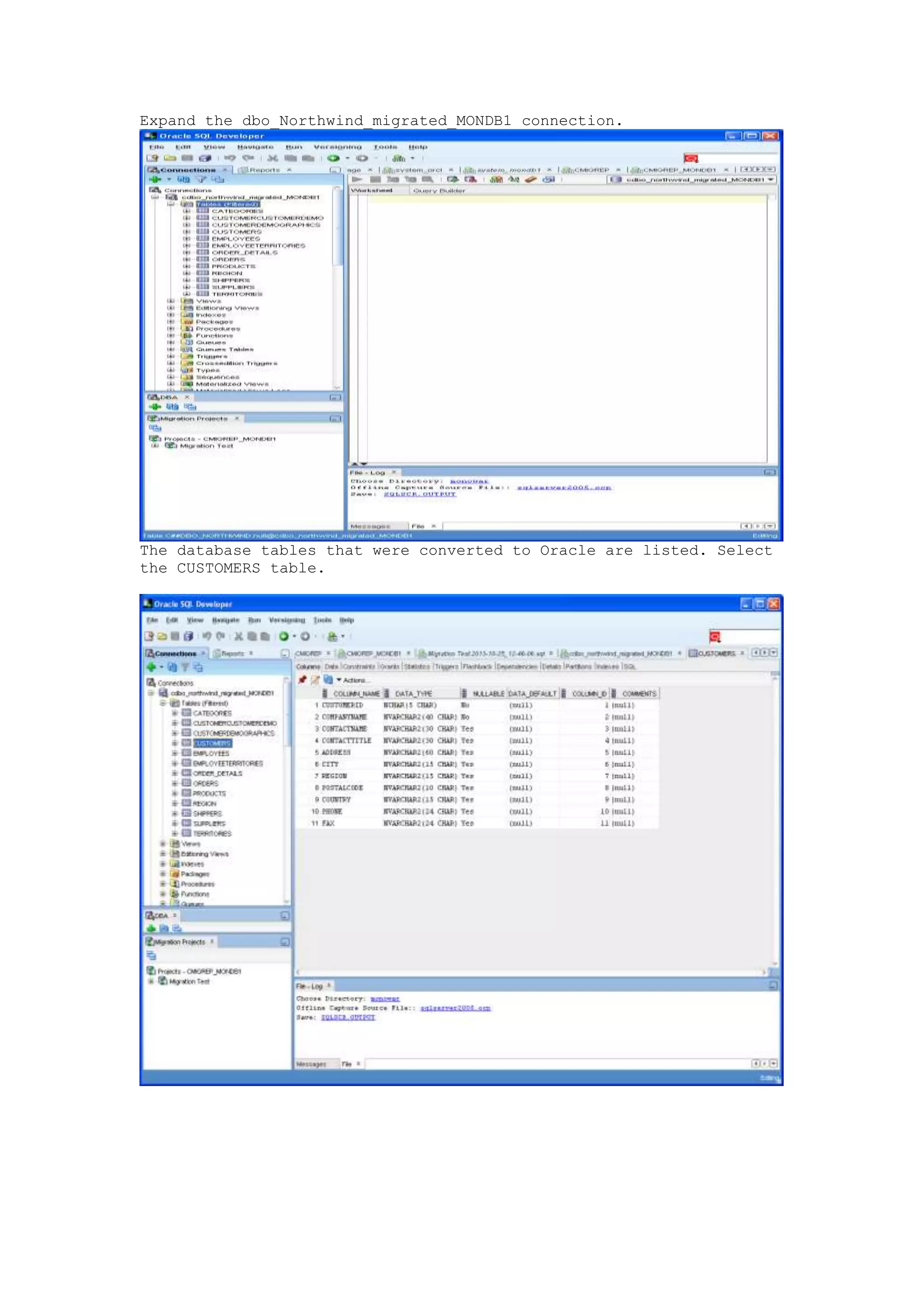Expand Views node in upper screenshot tree

coord(171,301)
